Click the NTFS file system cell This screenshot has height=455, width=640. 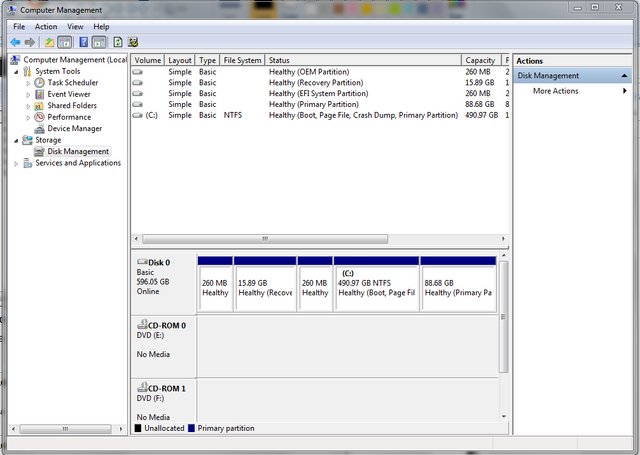point(233,115)
